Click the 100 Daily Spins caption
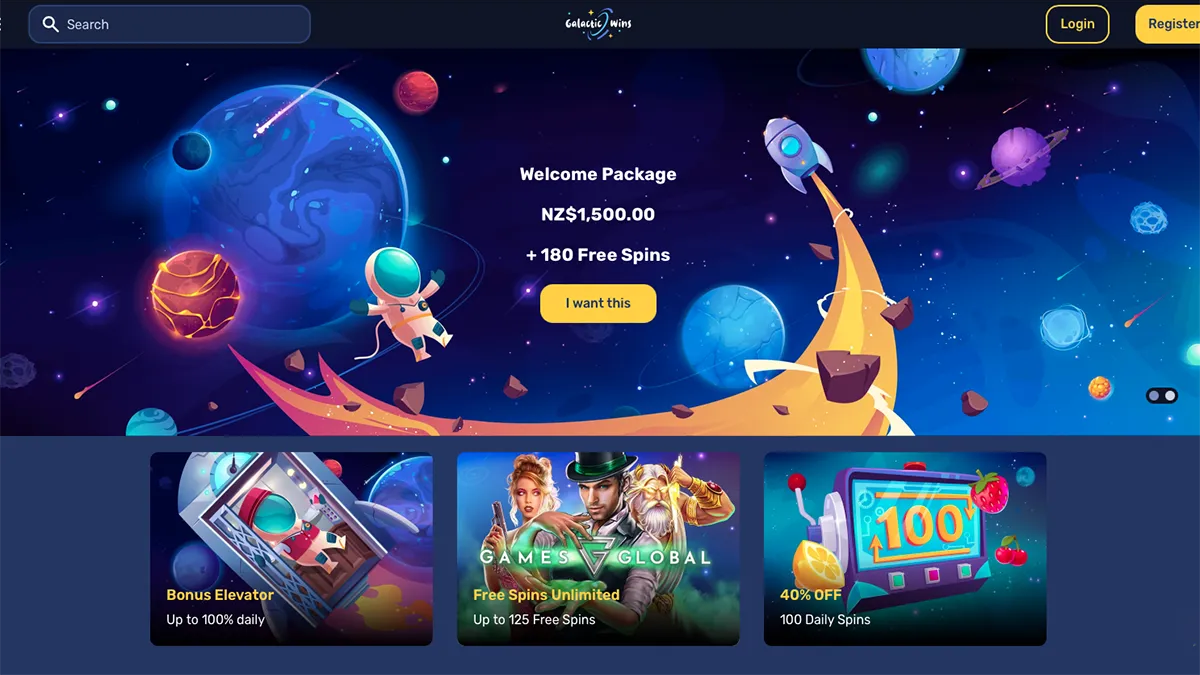 point(825,620)
